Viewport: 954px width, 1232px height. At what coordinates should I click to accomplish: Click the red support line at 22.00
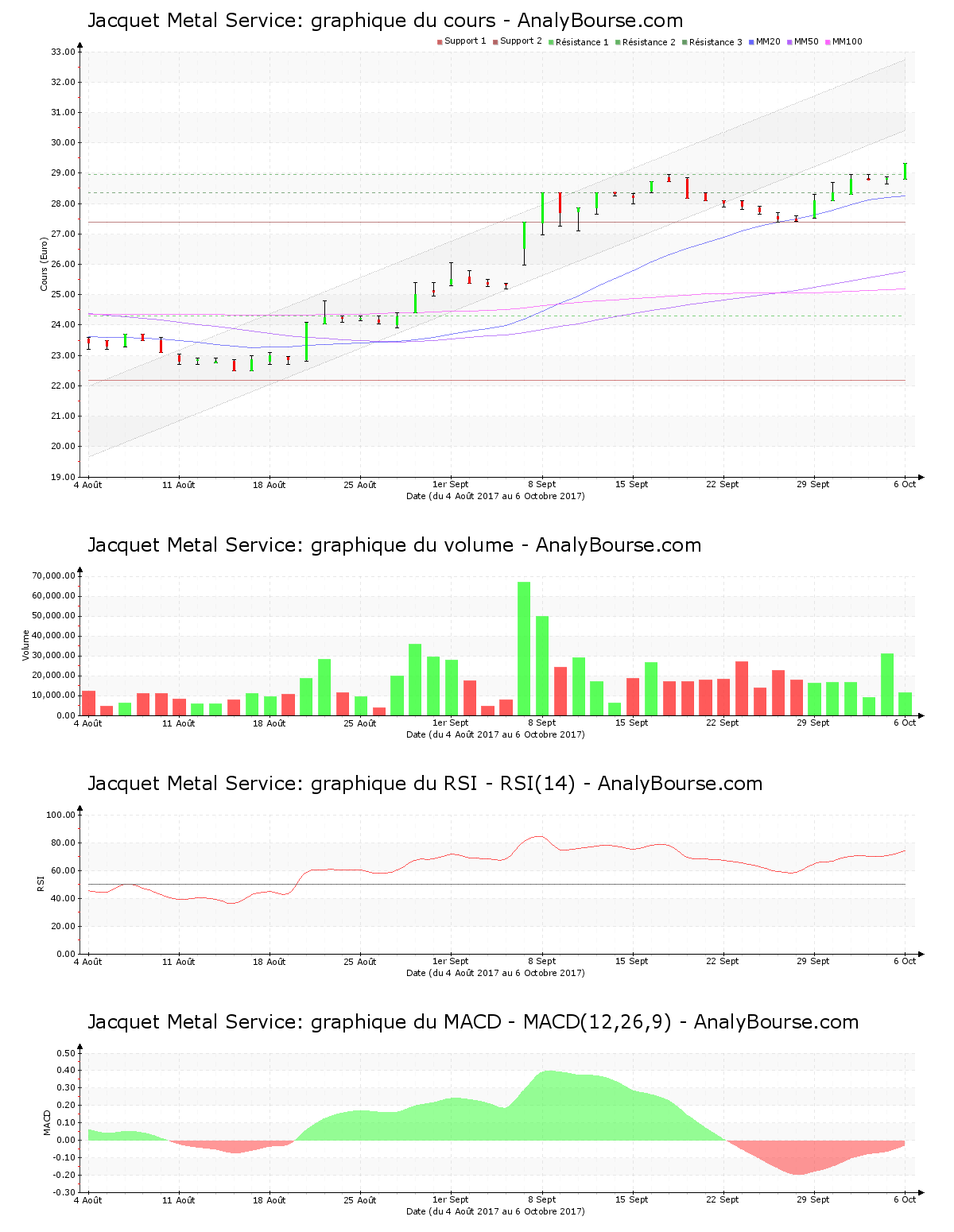coord(497,380)
